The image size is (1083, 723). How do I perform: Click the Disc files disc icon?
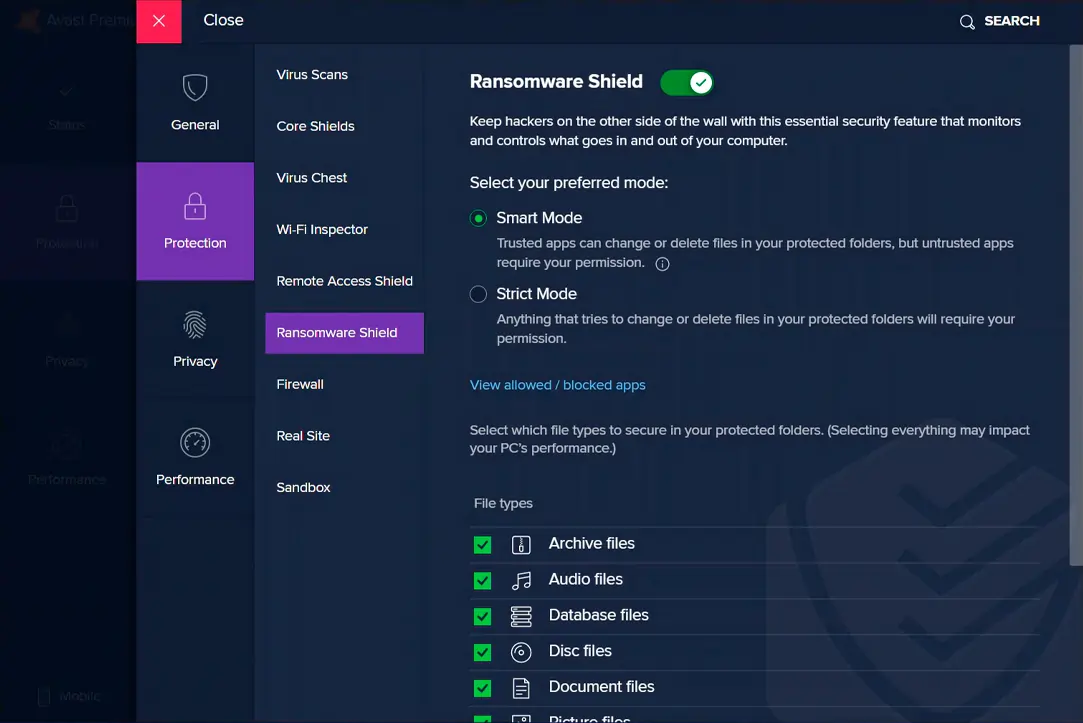tap(521, 652)
